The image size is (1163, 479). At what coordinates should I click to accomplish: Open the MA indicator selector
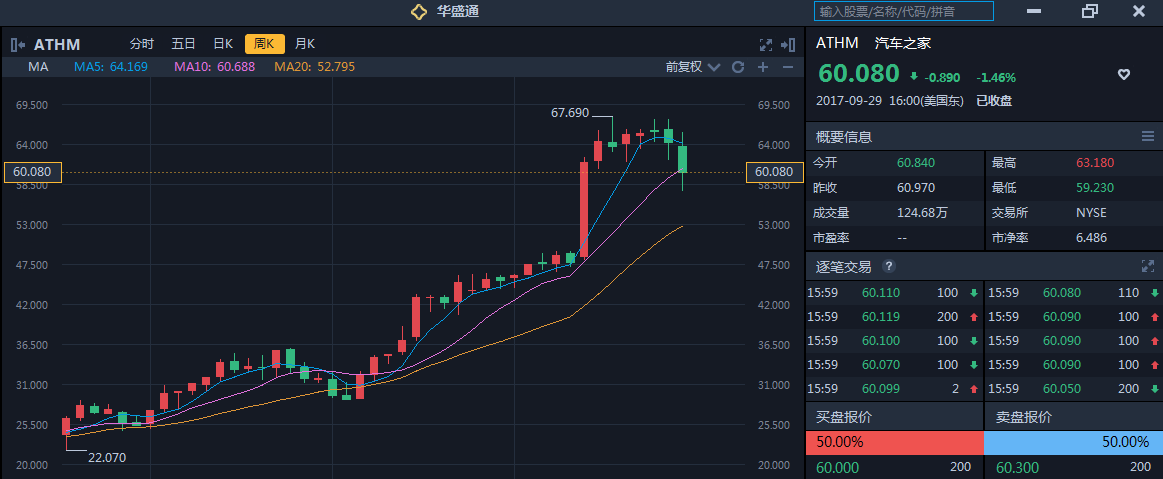[x=39, y=67]
